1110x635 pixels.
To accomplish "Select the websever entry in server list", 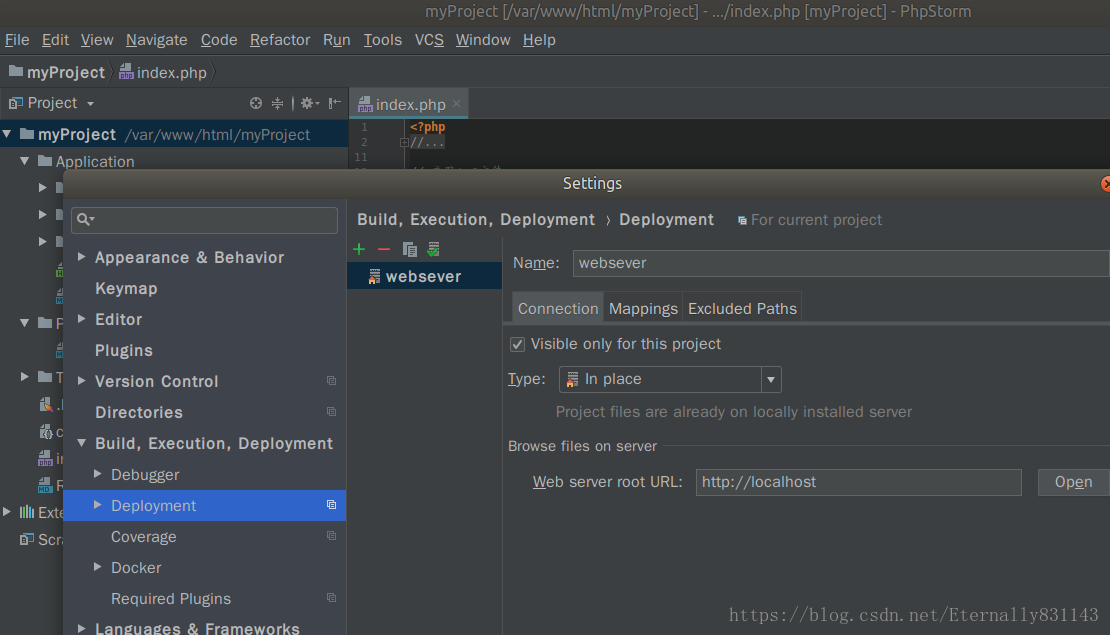I will click(x=424, y=276).
